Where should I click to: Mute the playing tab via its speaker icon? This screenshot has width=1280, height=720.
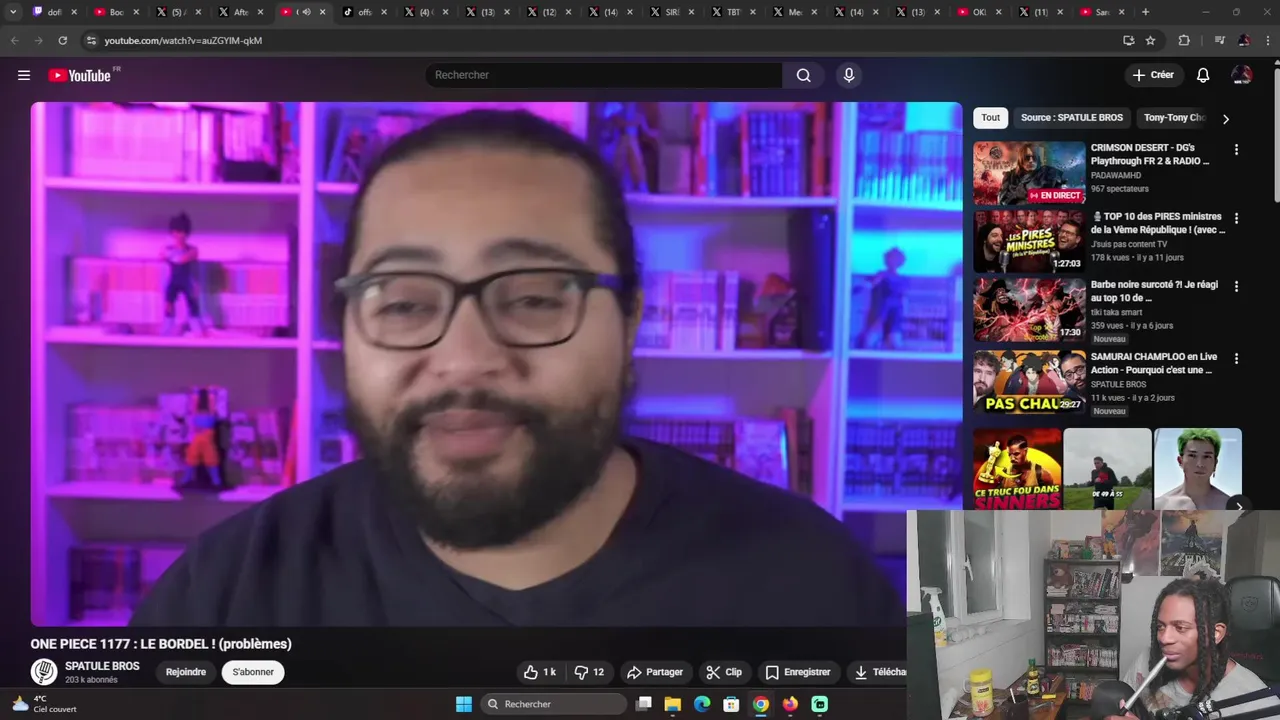[x=307, y=12]
